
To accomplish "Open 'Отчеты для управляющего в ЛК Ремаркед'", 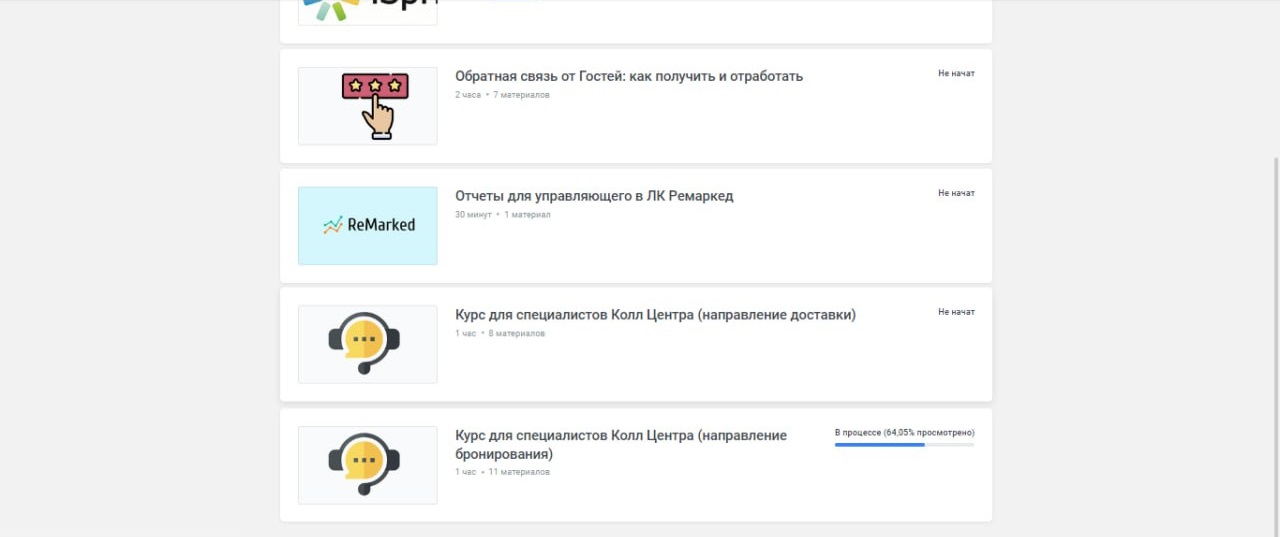I will [x=594, y=196].
